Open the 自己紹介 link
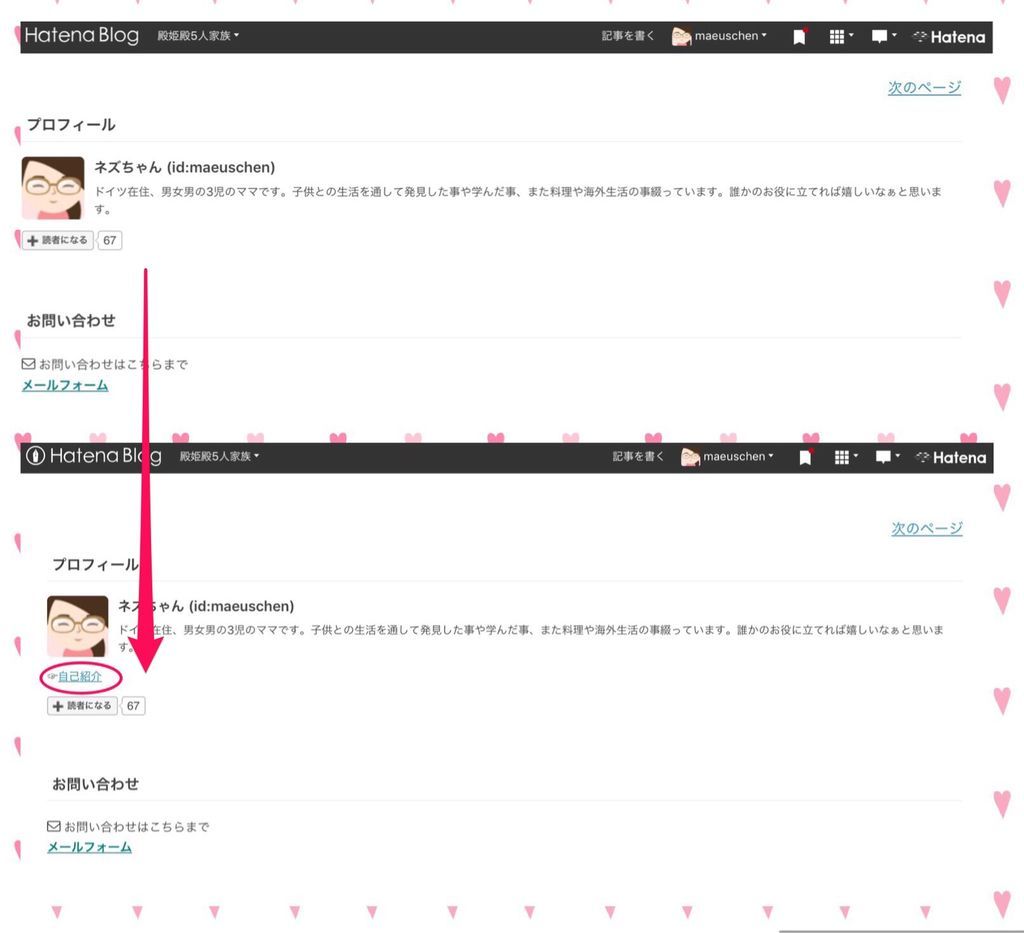The height and width of the screenshot is (933, 1024). point(80,676)
